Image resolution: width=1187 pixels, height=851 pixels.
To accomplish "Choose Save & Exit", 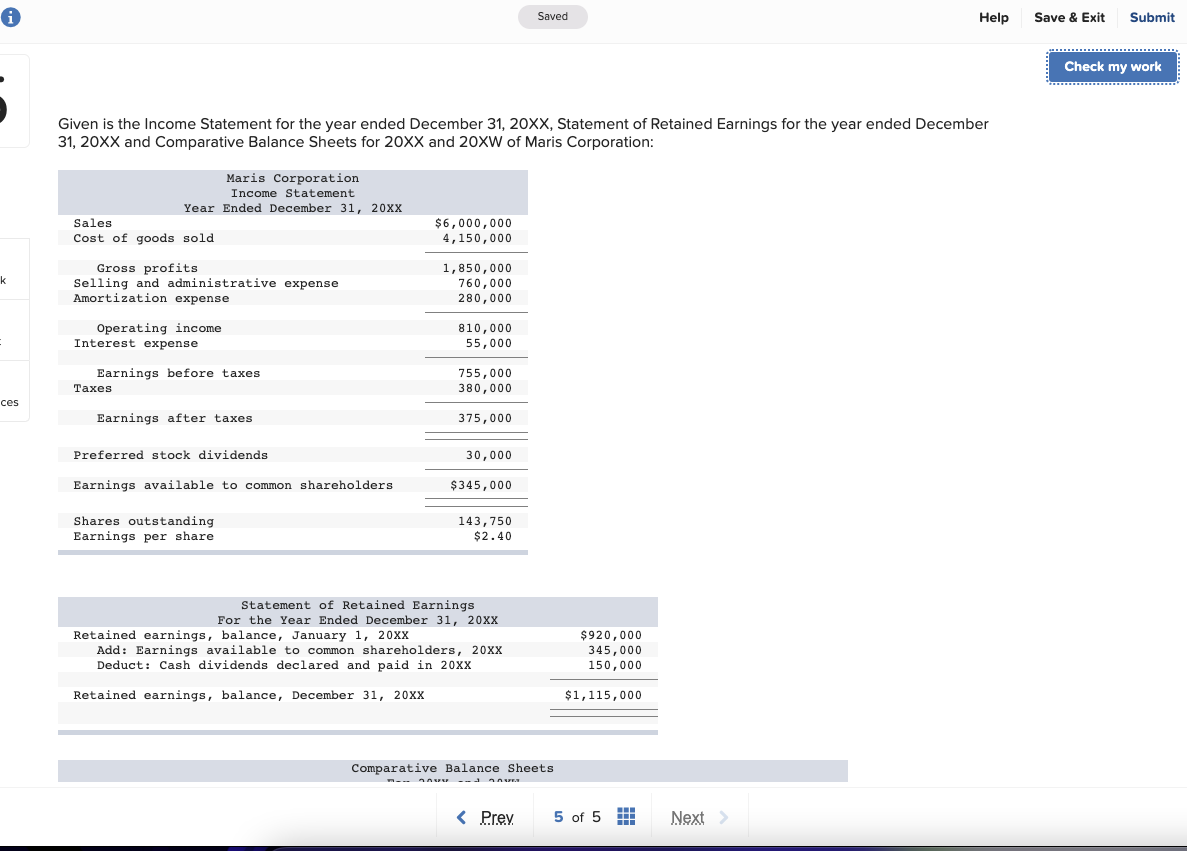I will [1069, 17].
